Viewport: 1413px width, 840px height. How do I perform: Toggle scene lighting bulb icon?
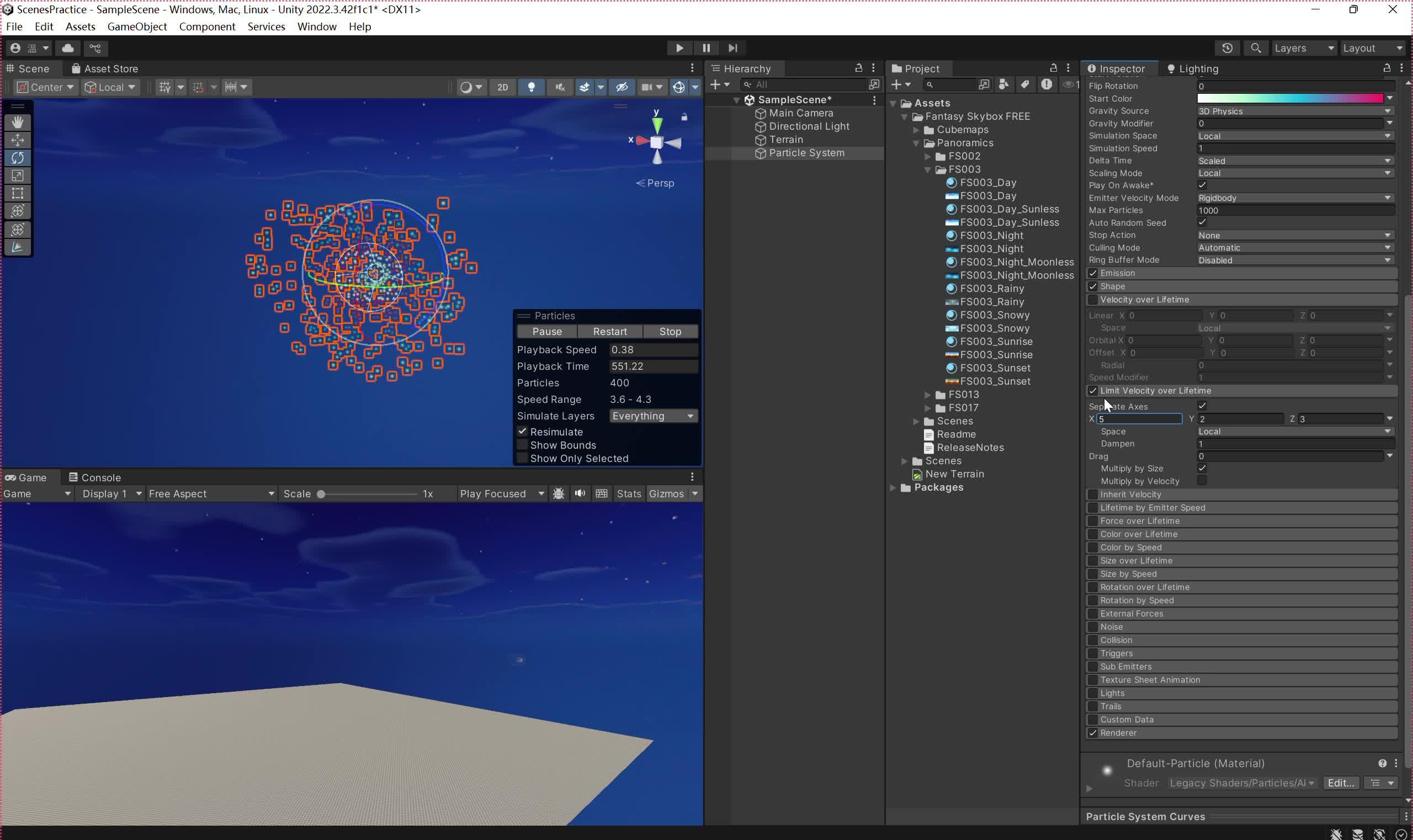[531, 87]
